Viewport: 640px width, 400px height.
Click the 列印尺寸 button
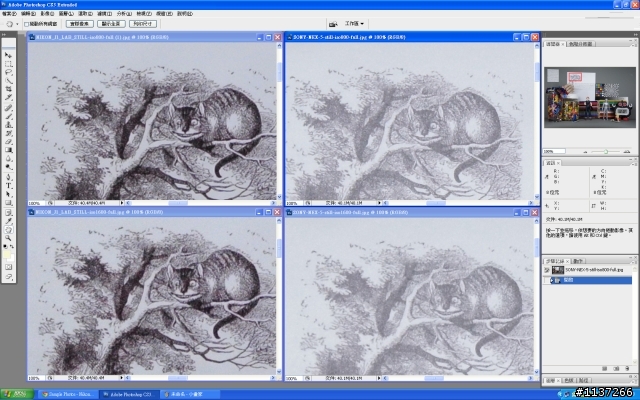[143, 24]
